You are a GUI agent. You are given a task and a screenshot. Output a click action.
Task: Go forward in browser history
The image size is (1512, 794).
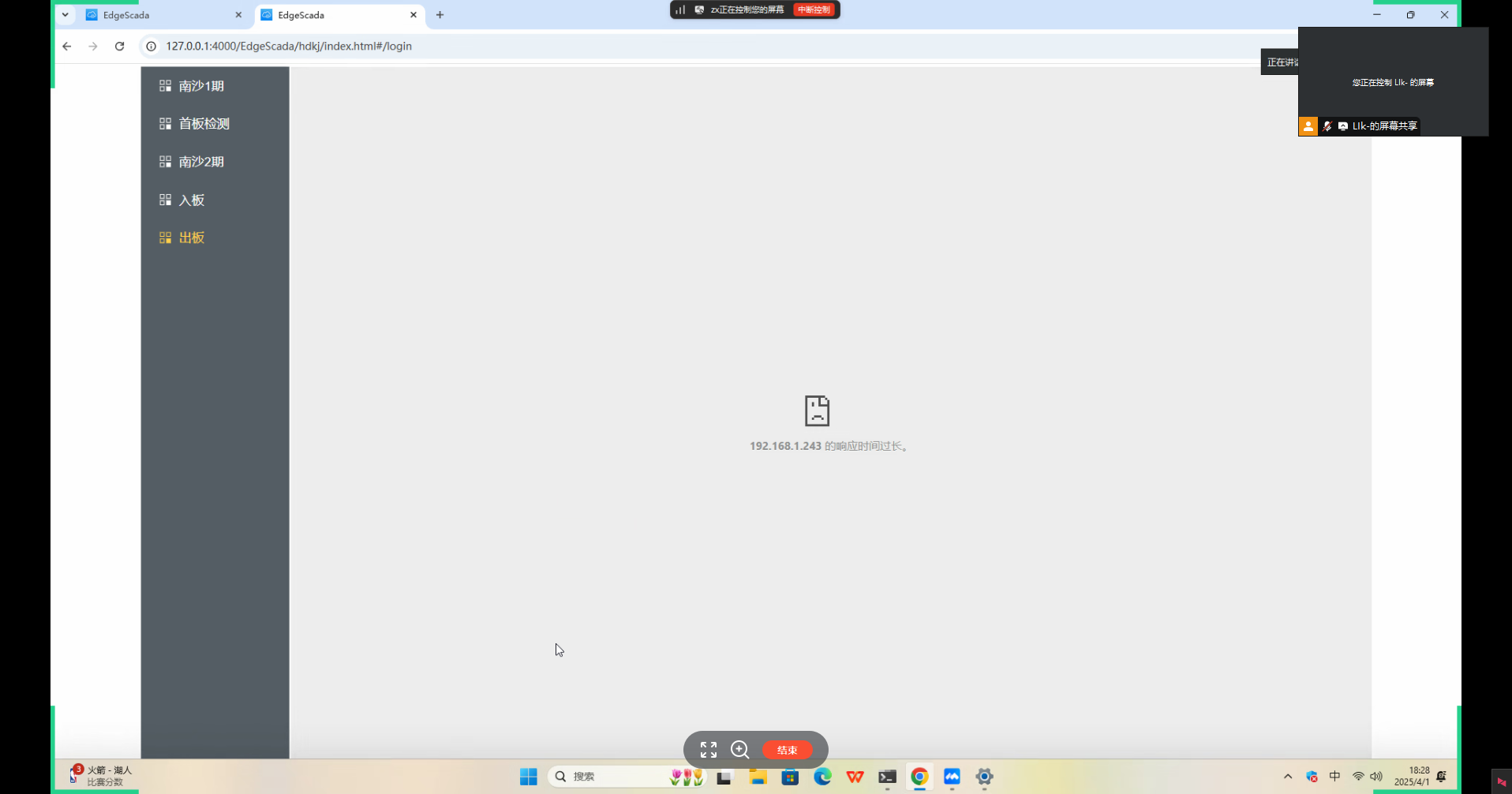pyautogui.click(x=93, y=47)
